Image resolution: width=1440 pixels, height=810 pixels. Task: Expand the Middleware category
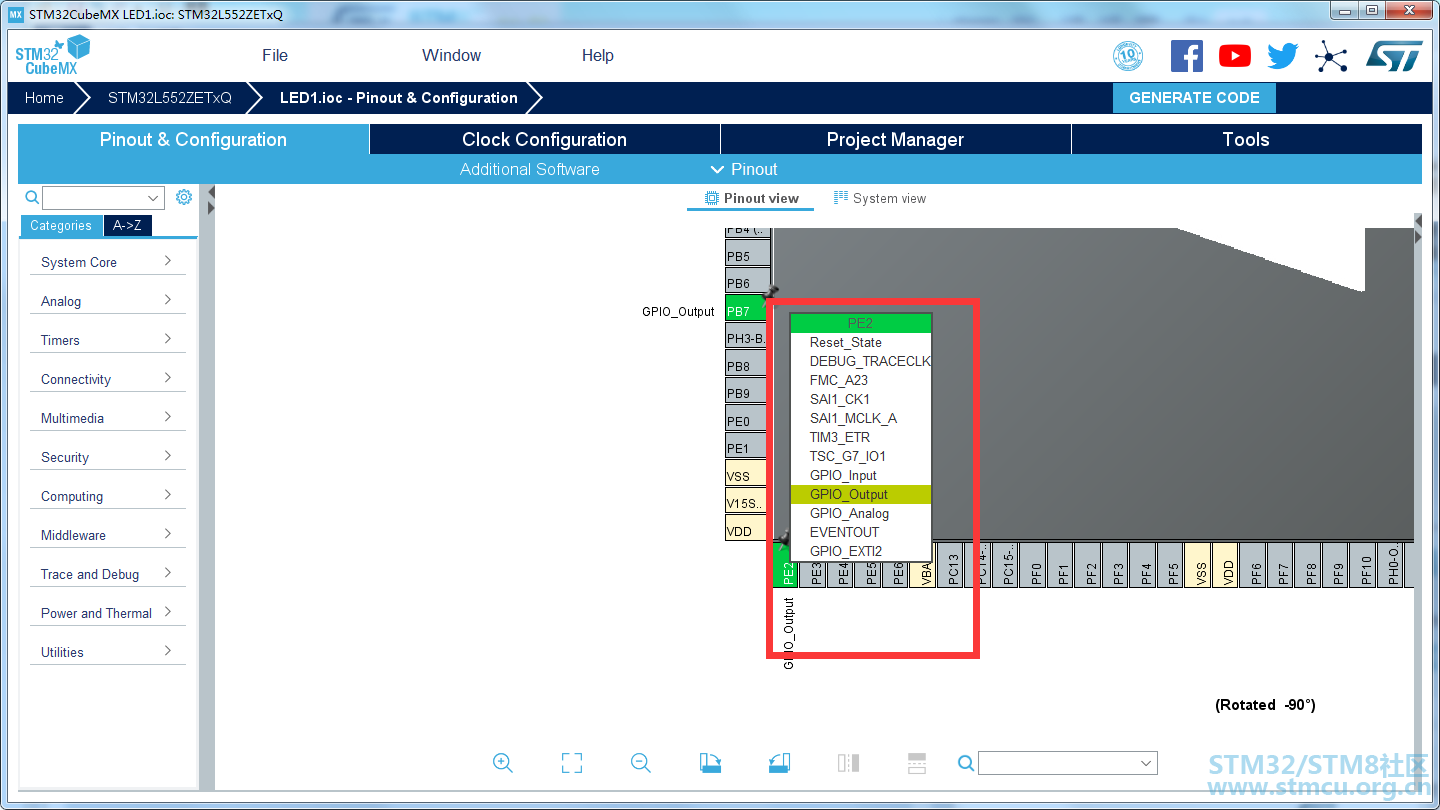(x=108, y=535)
